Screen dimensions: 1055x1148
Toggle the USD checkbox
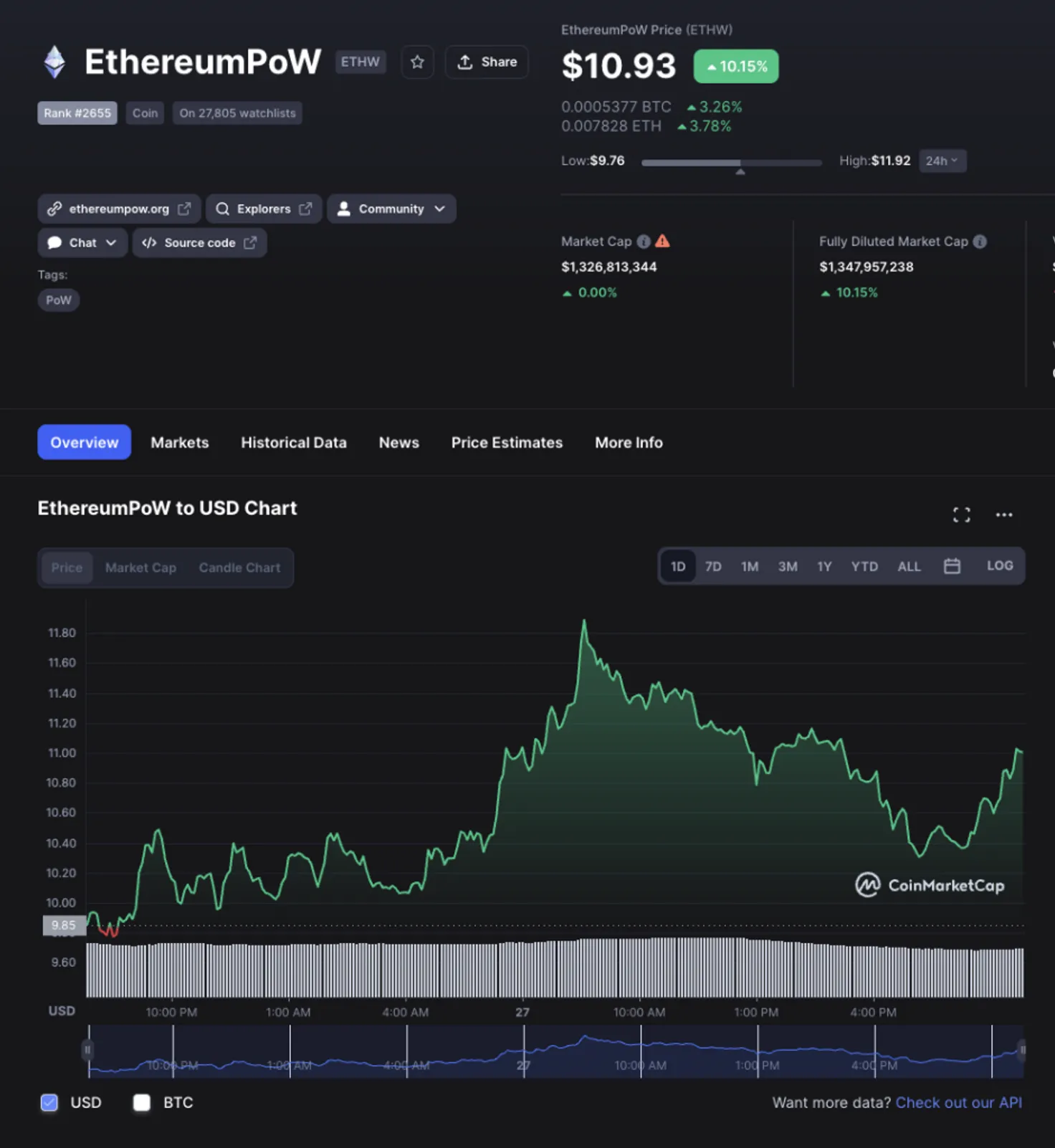point(49,1102)
